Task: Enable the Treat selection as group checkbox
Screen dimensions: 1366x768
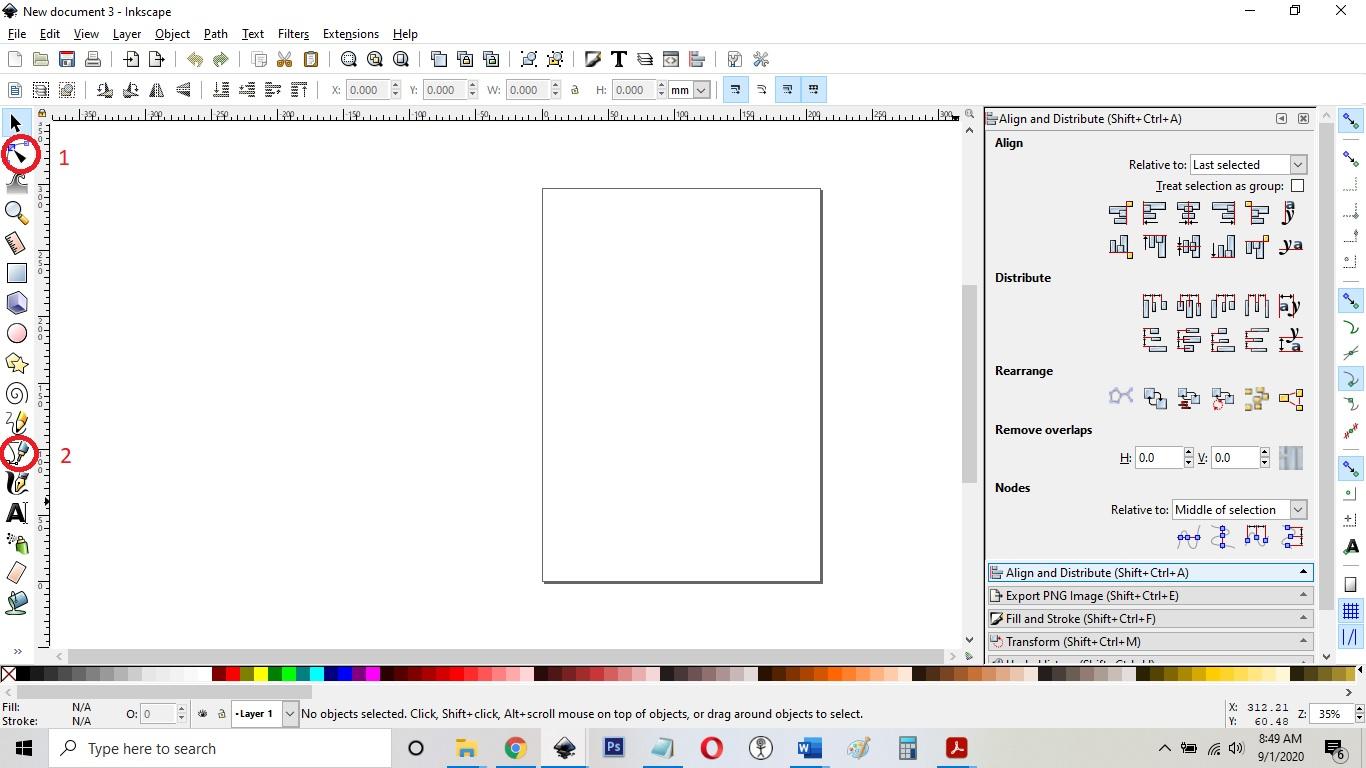Action: click(1297, 186)
